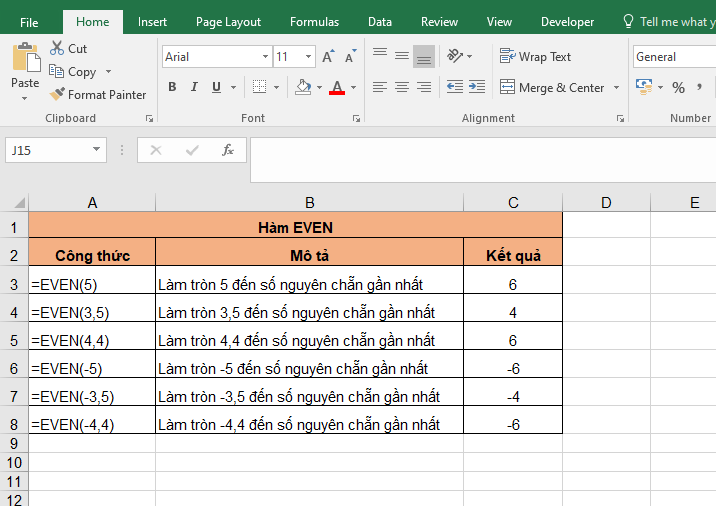Align text to bottom

click(424, 56)
